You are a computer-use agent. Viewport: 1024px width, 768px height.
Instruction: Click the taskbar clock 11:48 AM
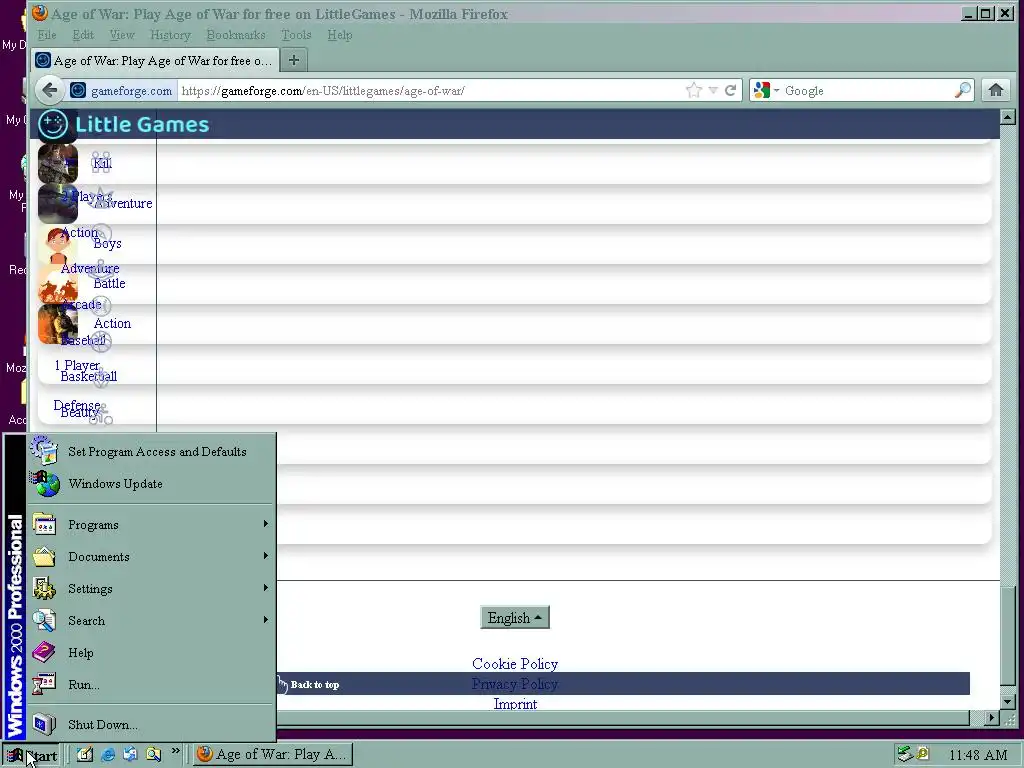978,755
